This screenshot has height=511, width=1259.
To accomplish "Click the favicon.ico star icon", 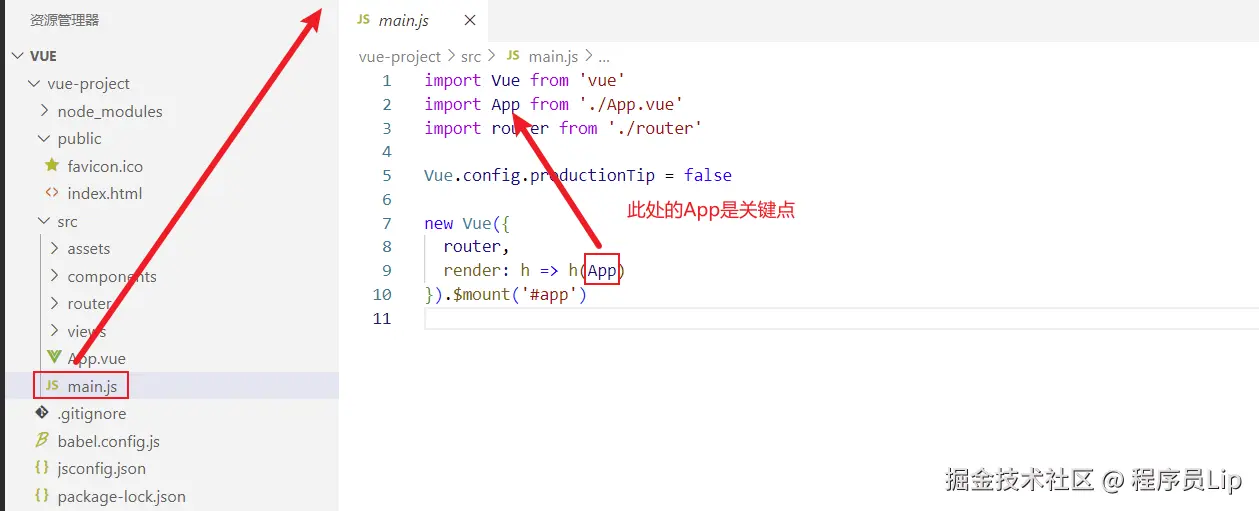I will tap(53, 166).
